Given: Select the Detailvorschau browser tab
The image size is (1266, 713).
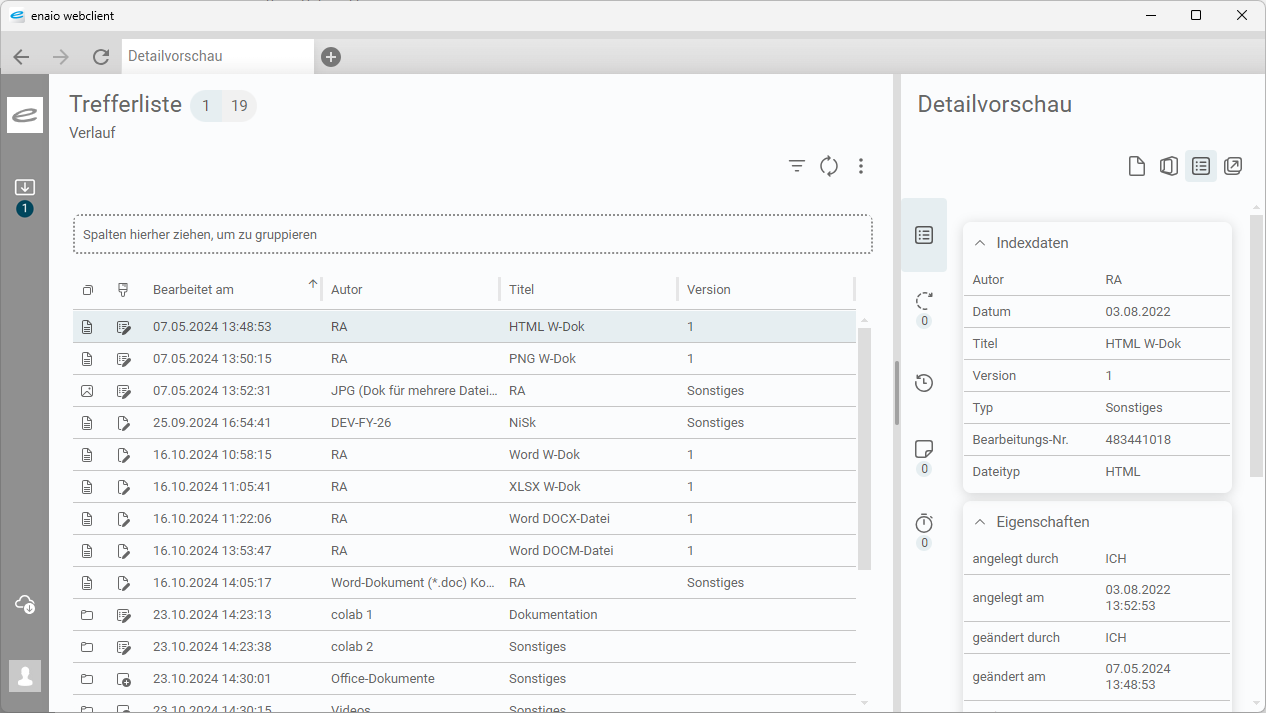Looking at the screenshot, I should coord(217,56).
